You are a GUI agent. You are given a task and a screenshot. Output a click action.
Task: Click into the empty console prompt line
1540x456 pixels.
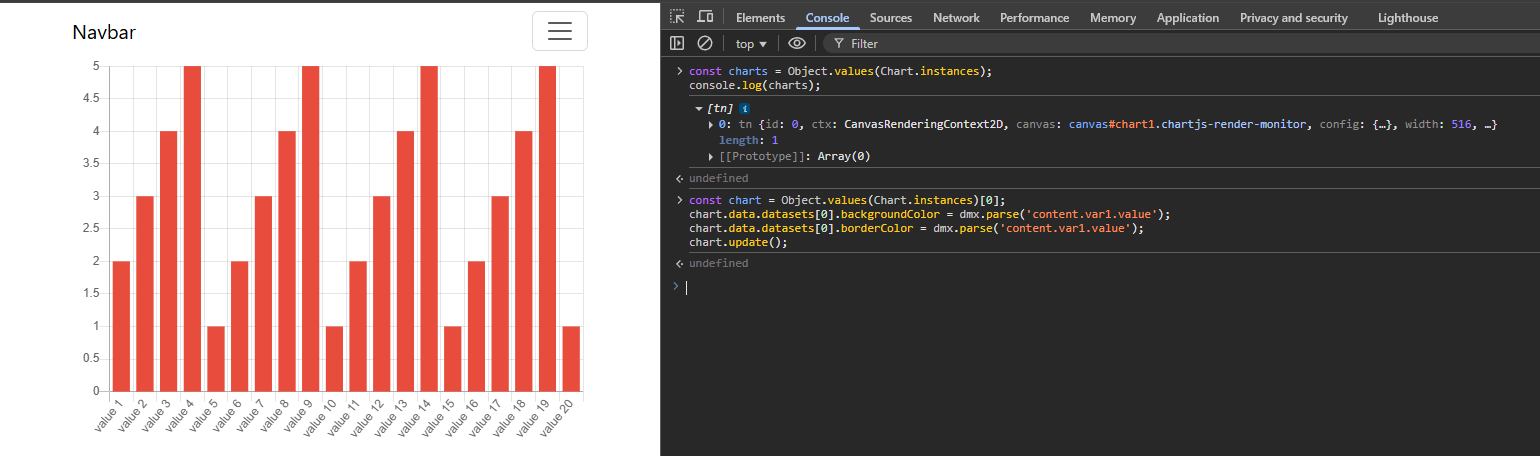(1110, 287)
